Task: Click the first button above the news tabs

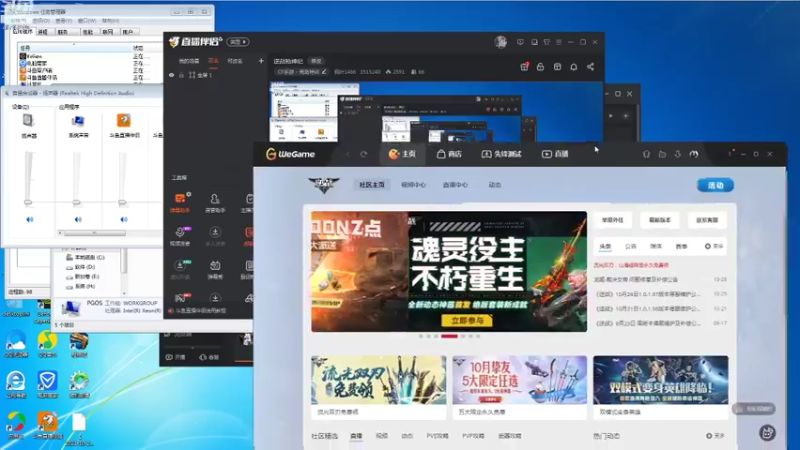Action: coord(612,220)
